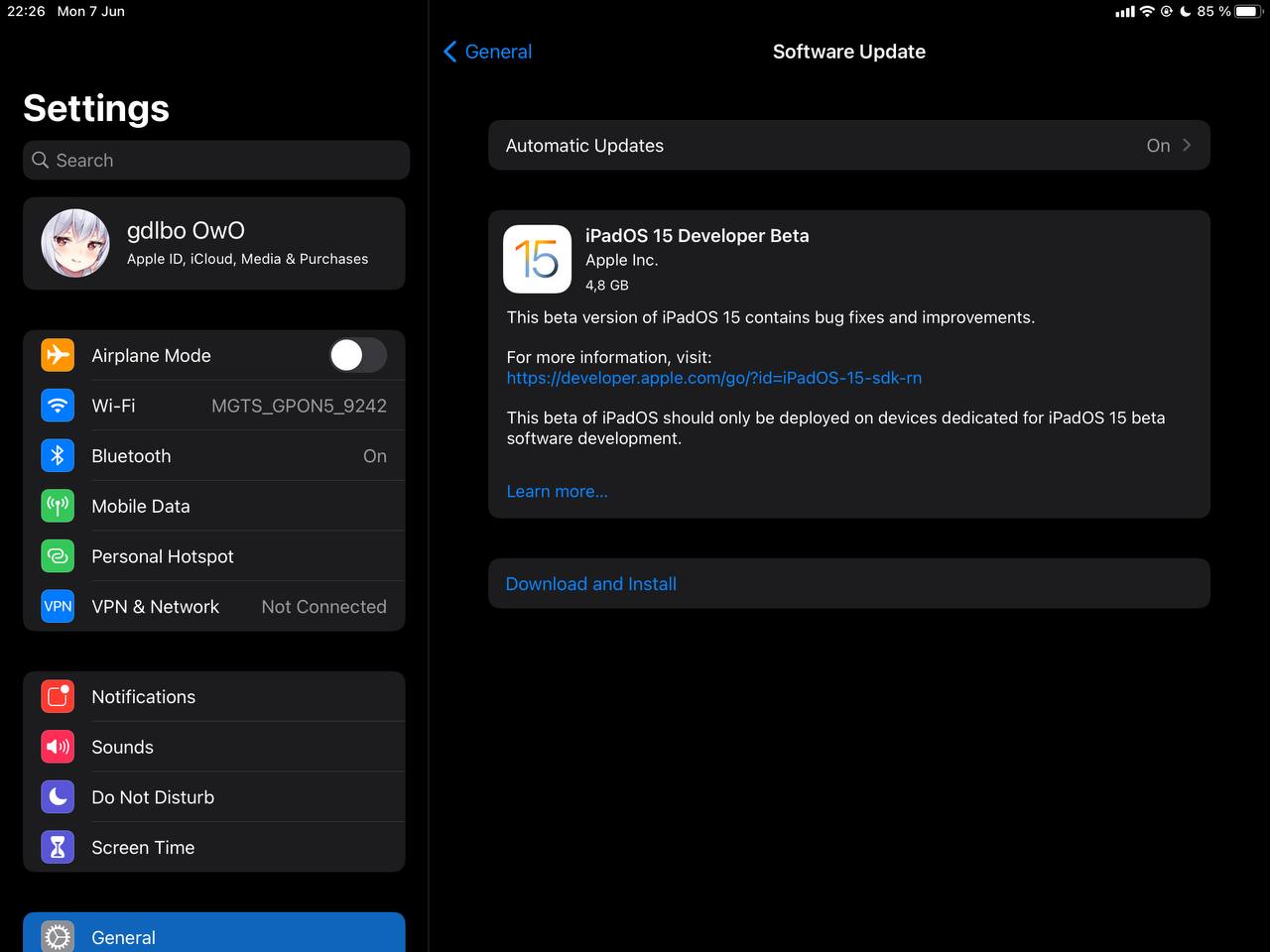Tap the Sounds speaker icon

click(58, 747)
